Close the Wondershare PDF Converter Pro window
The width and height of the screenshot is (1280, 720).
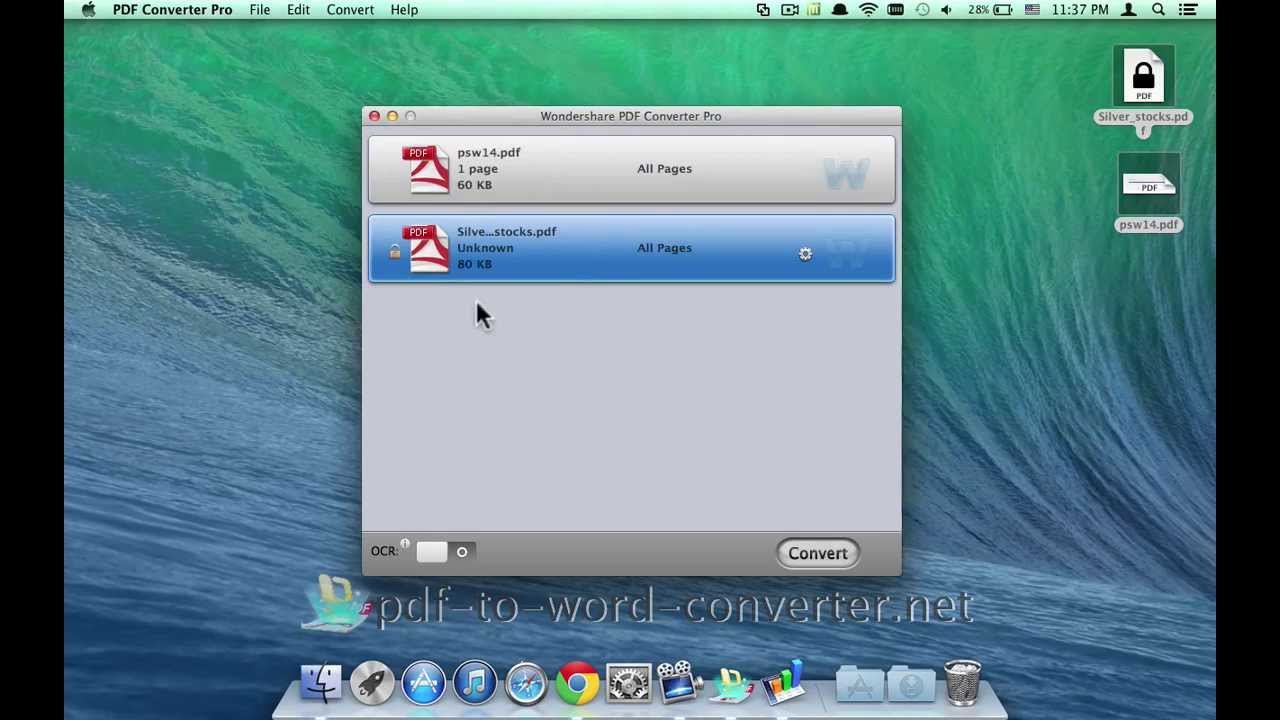374,116
